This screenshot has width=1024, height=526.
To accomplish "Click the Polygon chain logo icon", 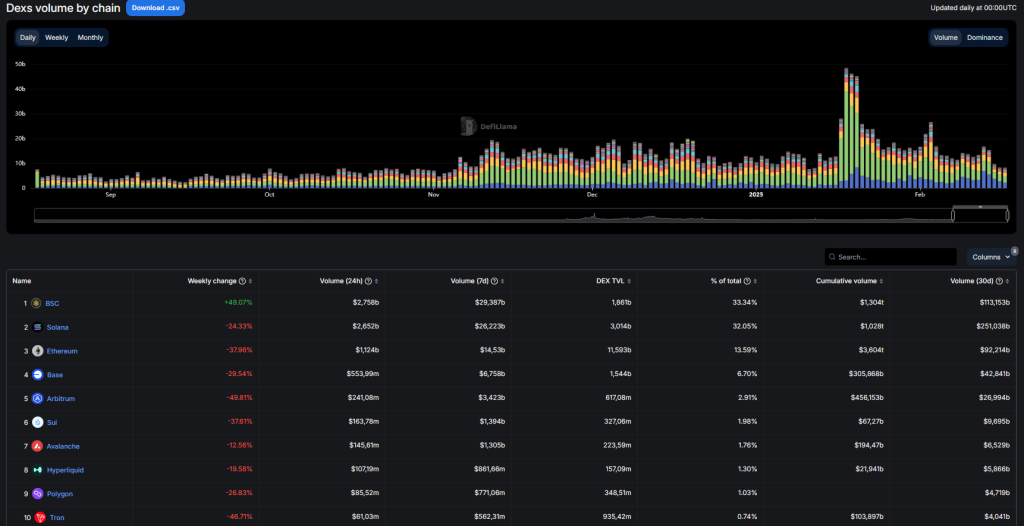I will click(37, 494).
